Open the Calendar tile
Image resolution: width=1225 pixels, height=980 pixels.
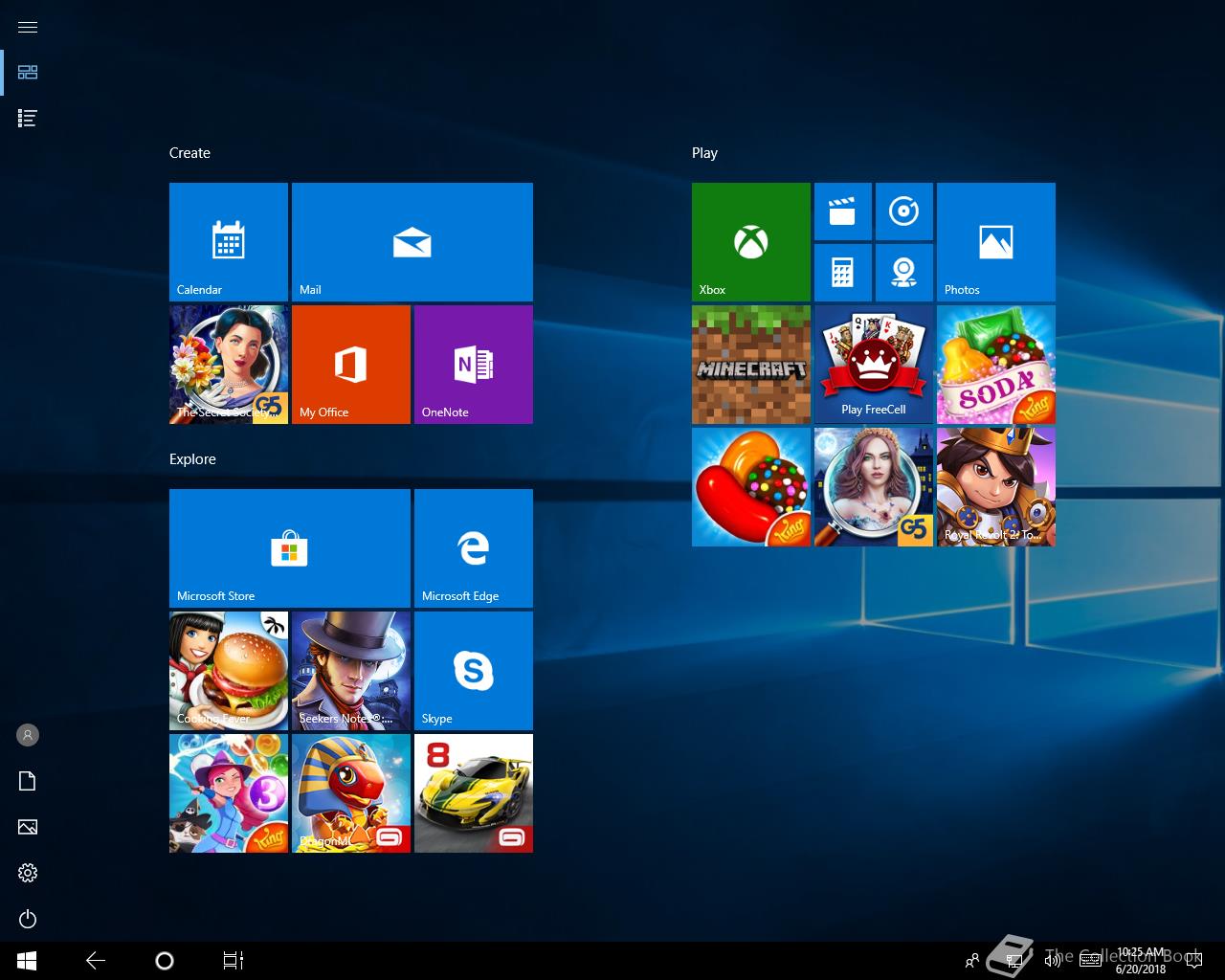pos(229,242)
